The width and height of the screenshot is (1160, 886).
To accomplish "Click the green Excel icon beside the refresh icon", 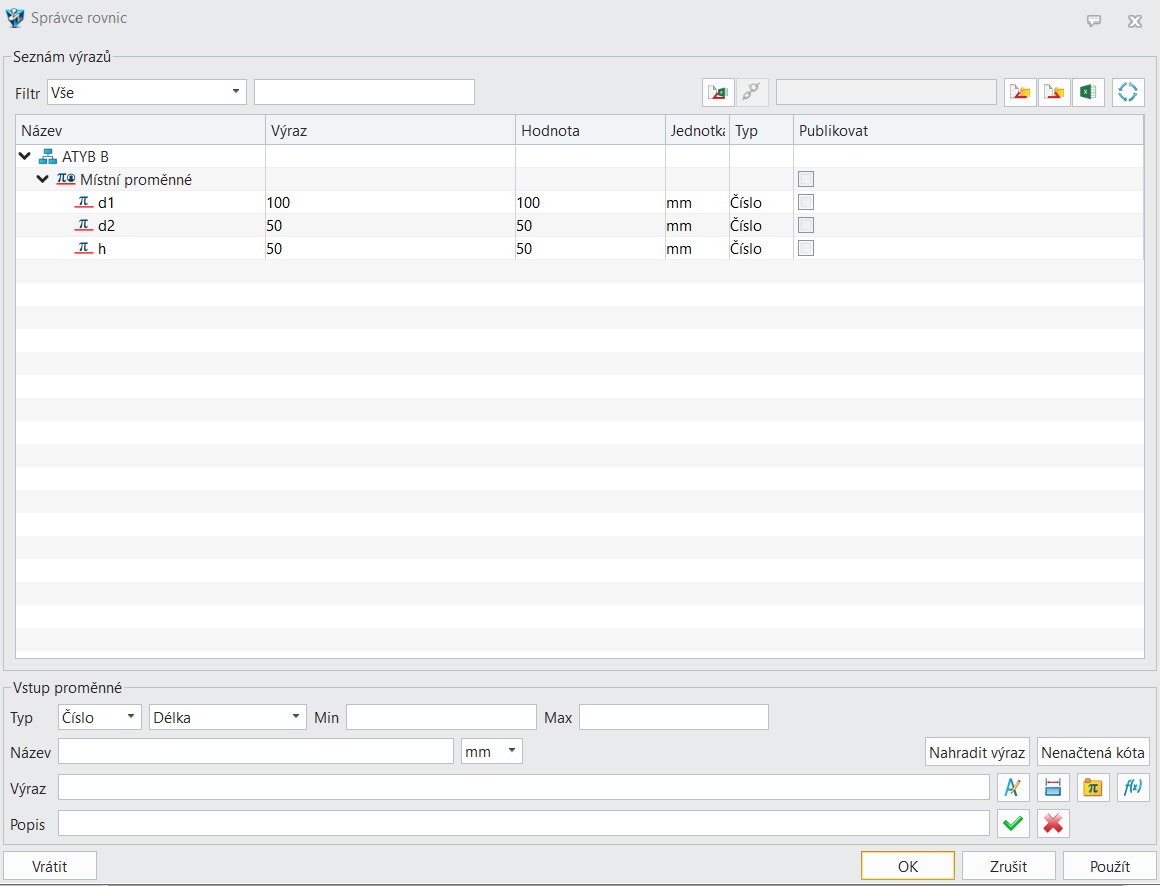I will (1088, 92).
